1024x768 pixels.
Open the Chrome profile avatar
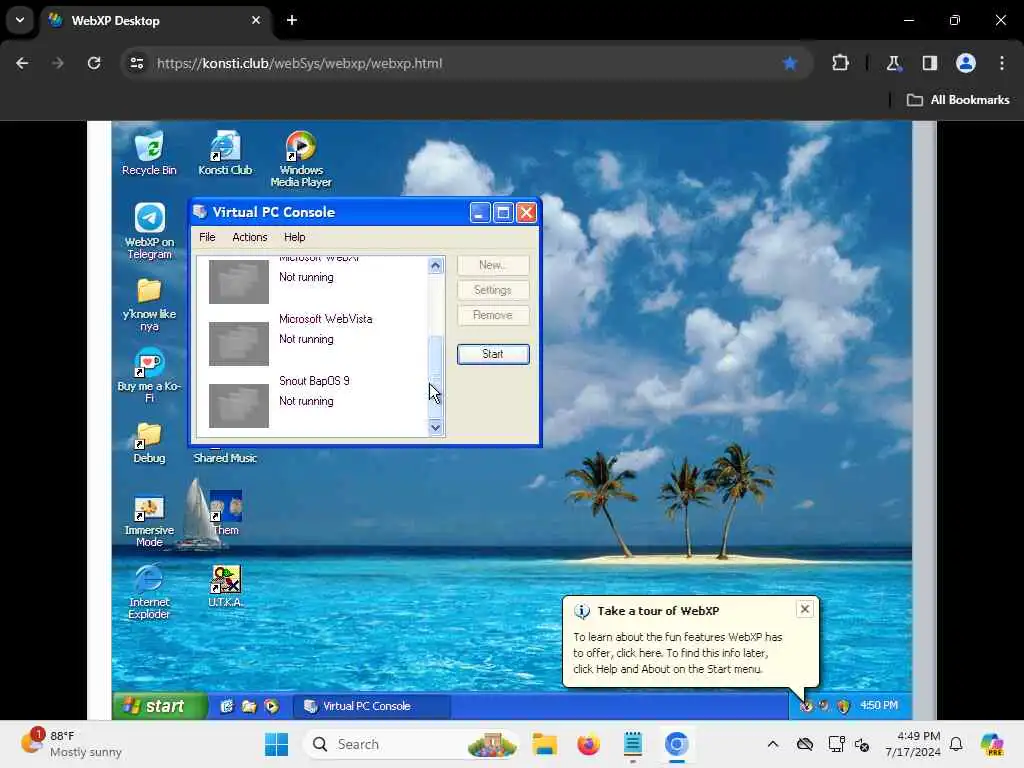click(x=965, y=63)
